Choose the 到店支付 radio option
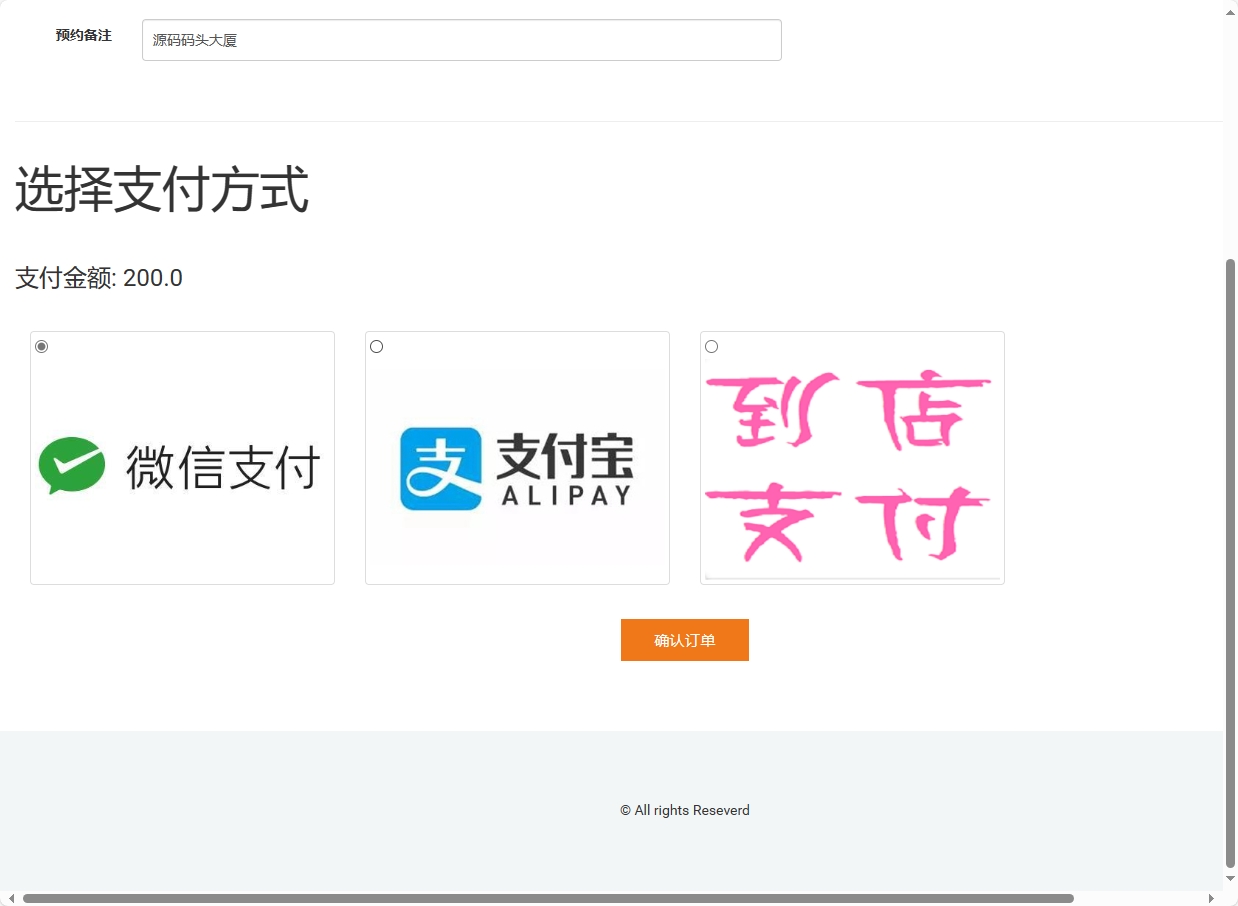This screenshot has height=906, width=1238. (x=711, y=346)
